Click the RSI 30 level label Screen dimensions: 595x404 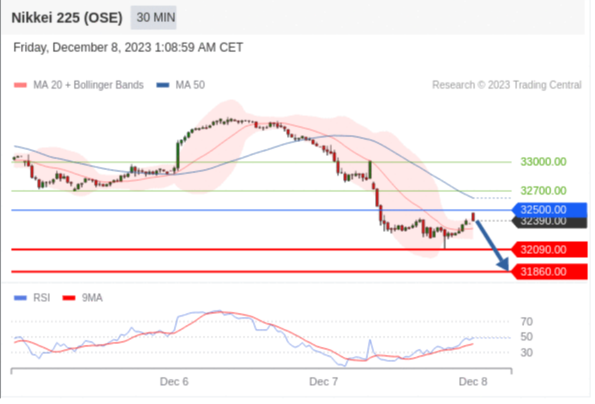(527, 353)
